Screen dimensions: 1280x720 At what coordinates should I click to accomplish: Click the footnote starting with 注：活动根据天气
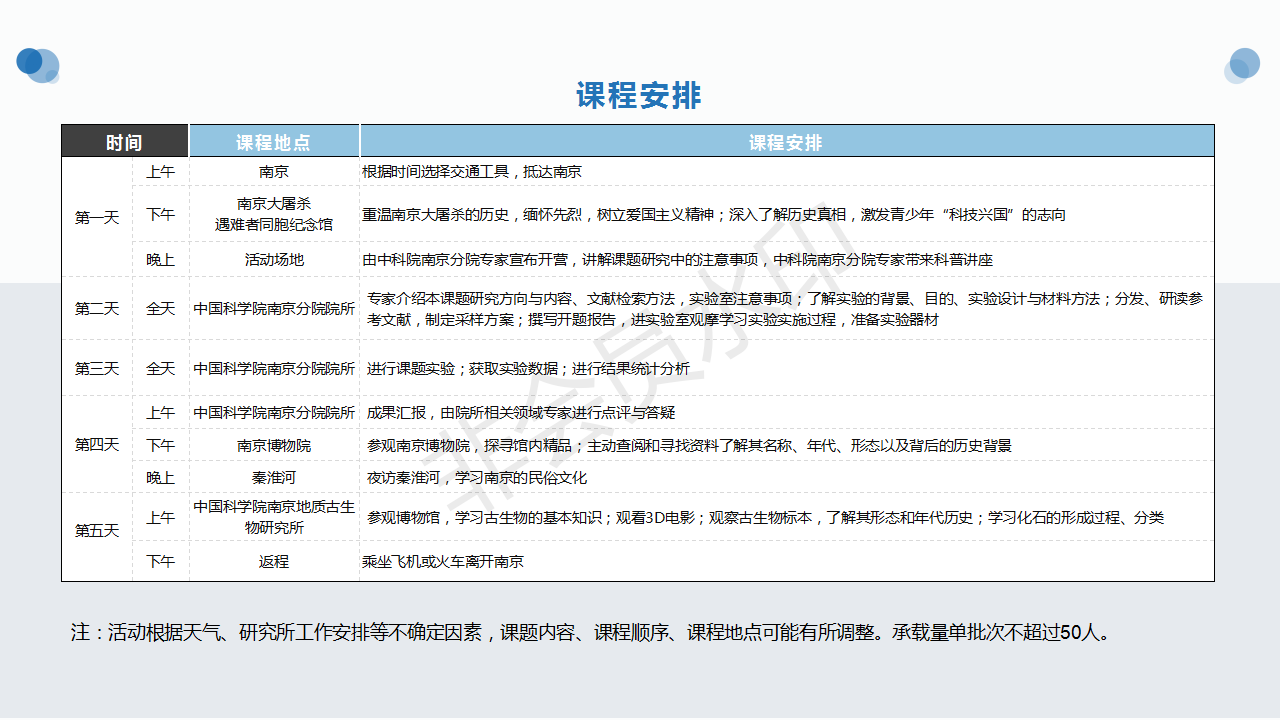pyautogui.click(x=590, y=633)
